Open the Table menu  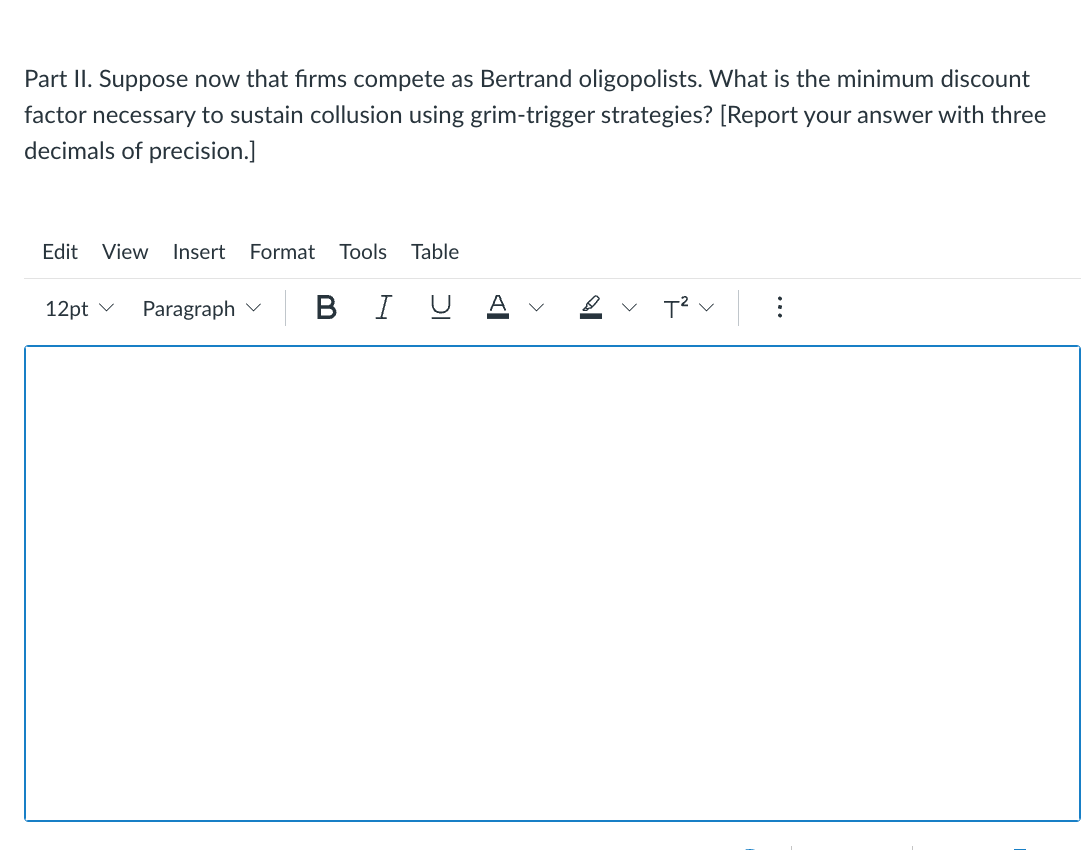[434, 252]
